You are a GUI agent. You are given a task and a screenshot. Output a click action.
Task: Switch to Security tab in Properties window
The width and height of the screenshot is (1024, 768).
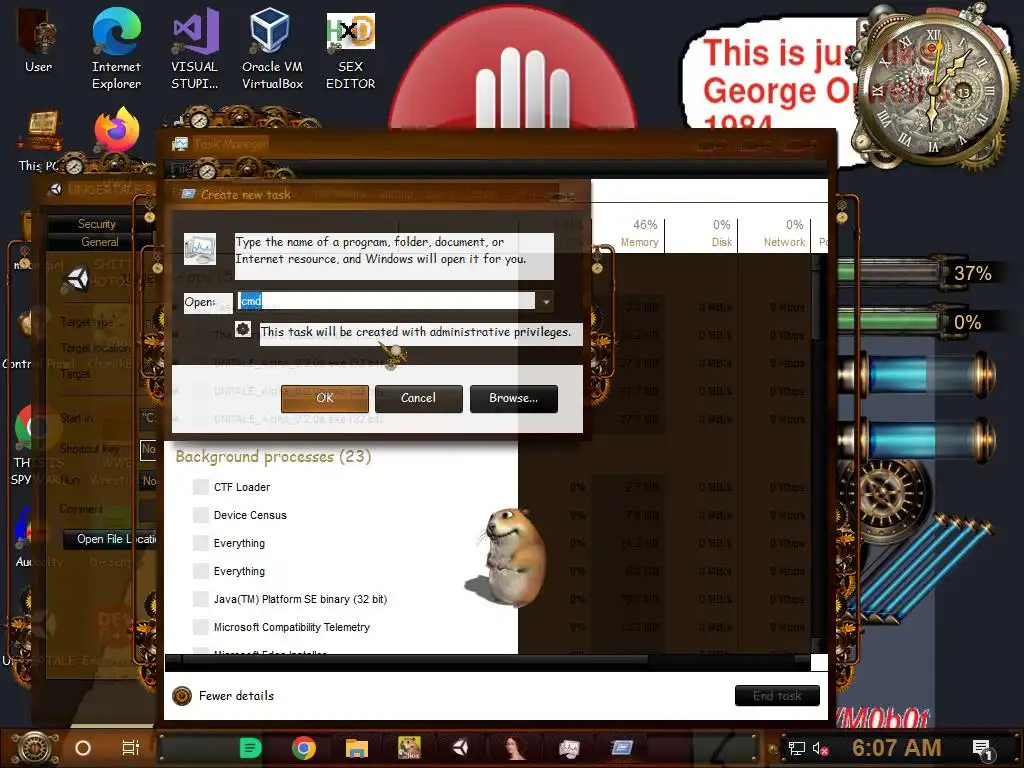(97, 224)
